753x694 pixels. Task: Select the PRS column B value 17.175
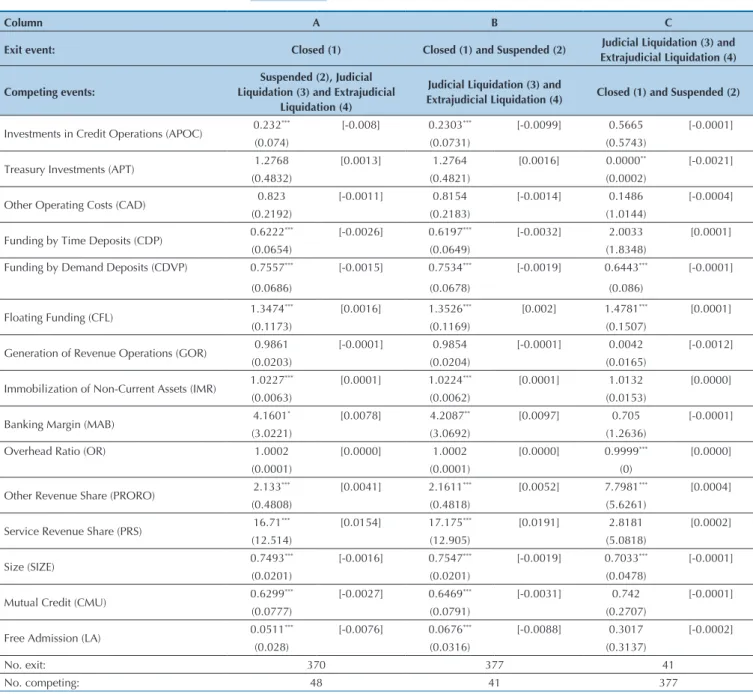(449, 522)
